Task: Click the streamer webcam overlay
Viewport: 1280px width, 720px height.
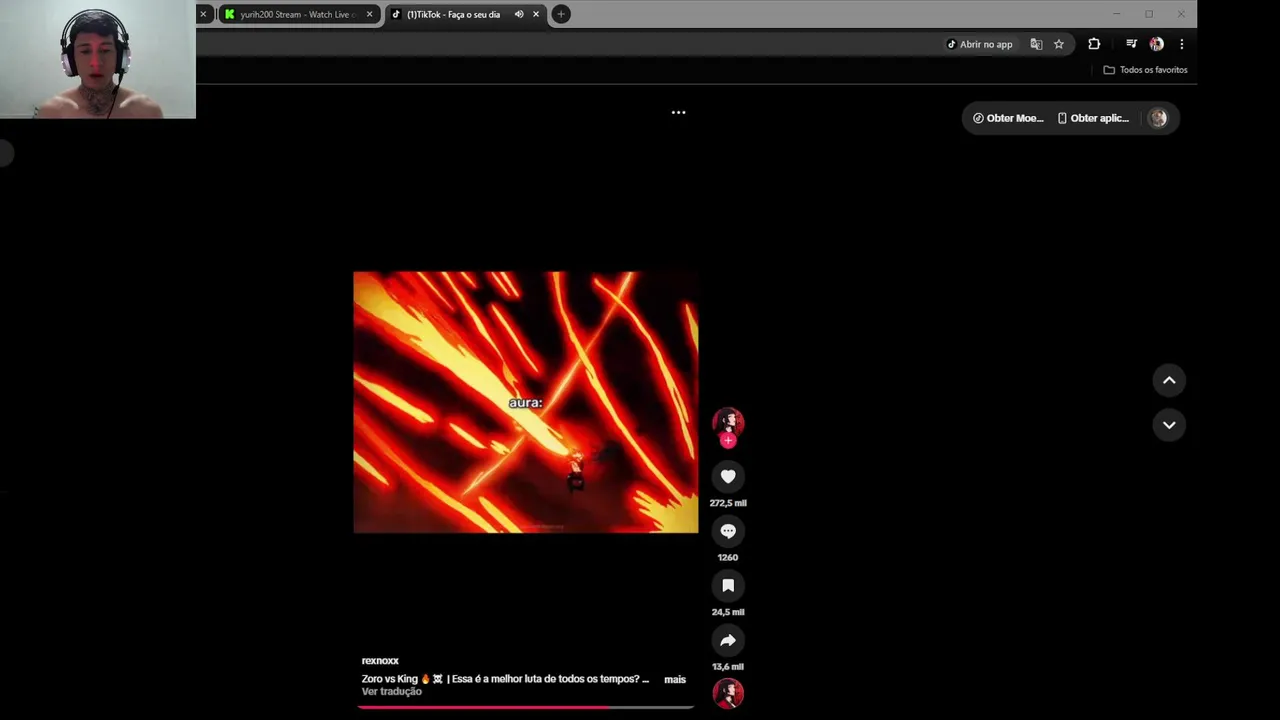Action: [x=98, y=59]
